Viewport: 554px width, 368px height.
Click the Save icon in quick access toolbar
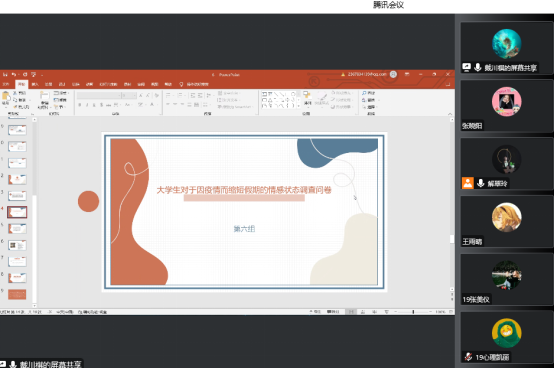5,75
